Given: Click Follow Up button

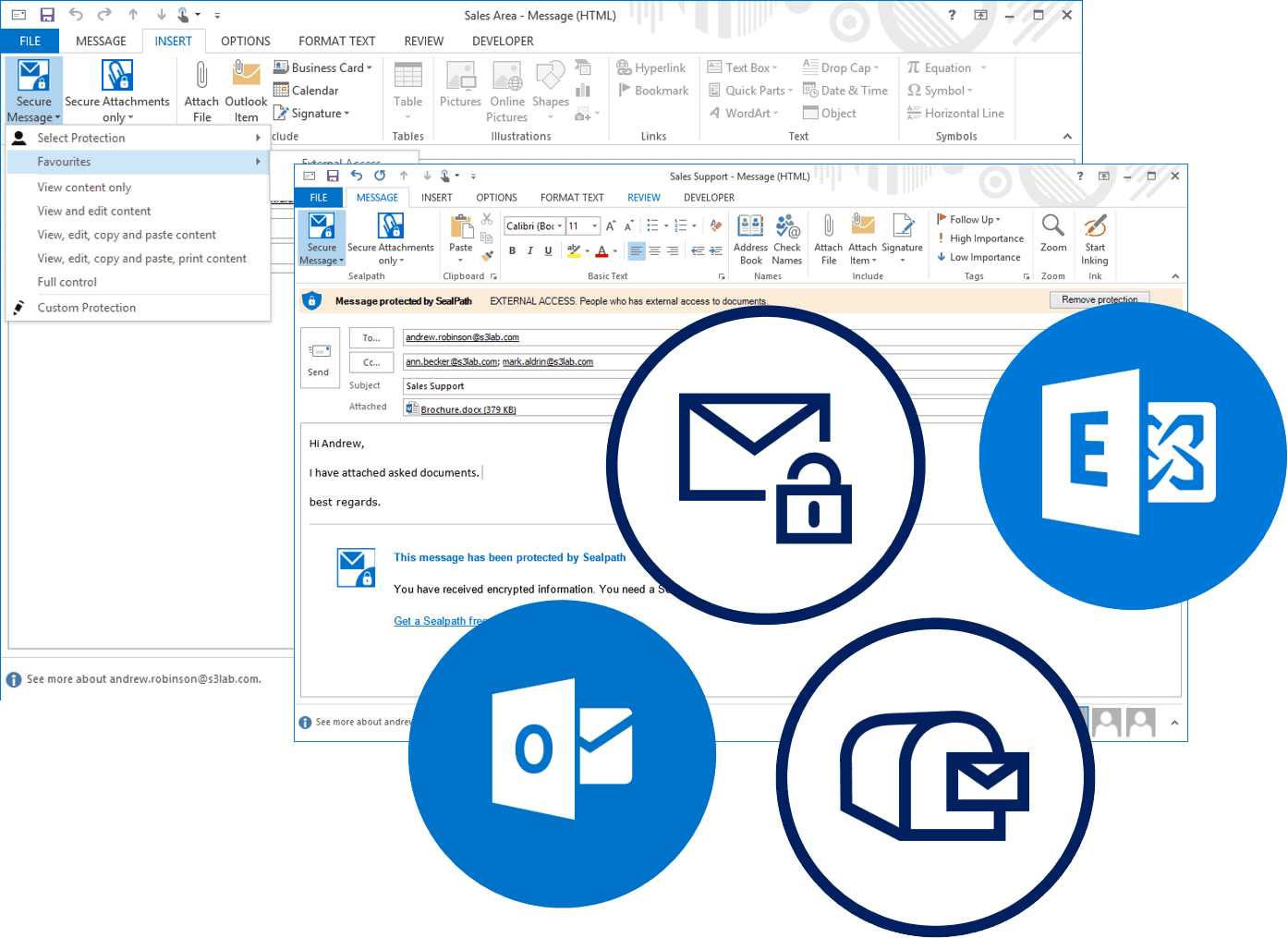Looking at the screenshot, I should point(968,219).
